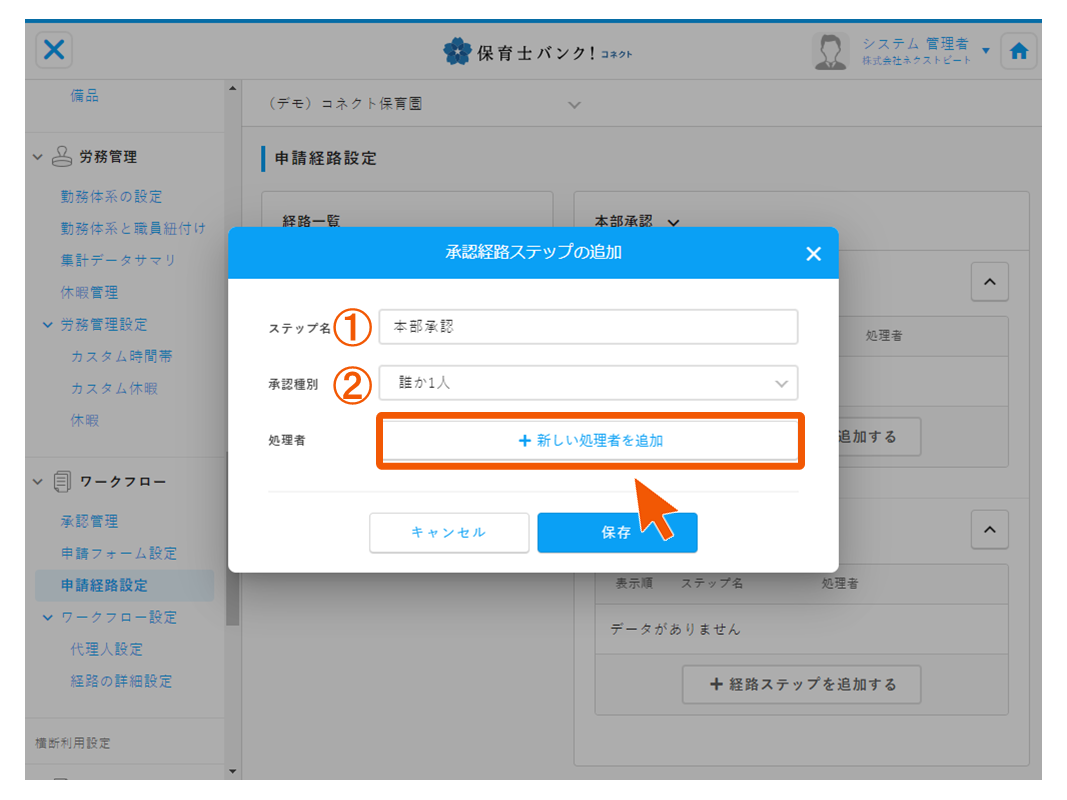Screen dimensions: 1067x800
Task: Click the system administrator avatar icon
Action: [830, 52]
